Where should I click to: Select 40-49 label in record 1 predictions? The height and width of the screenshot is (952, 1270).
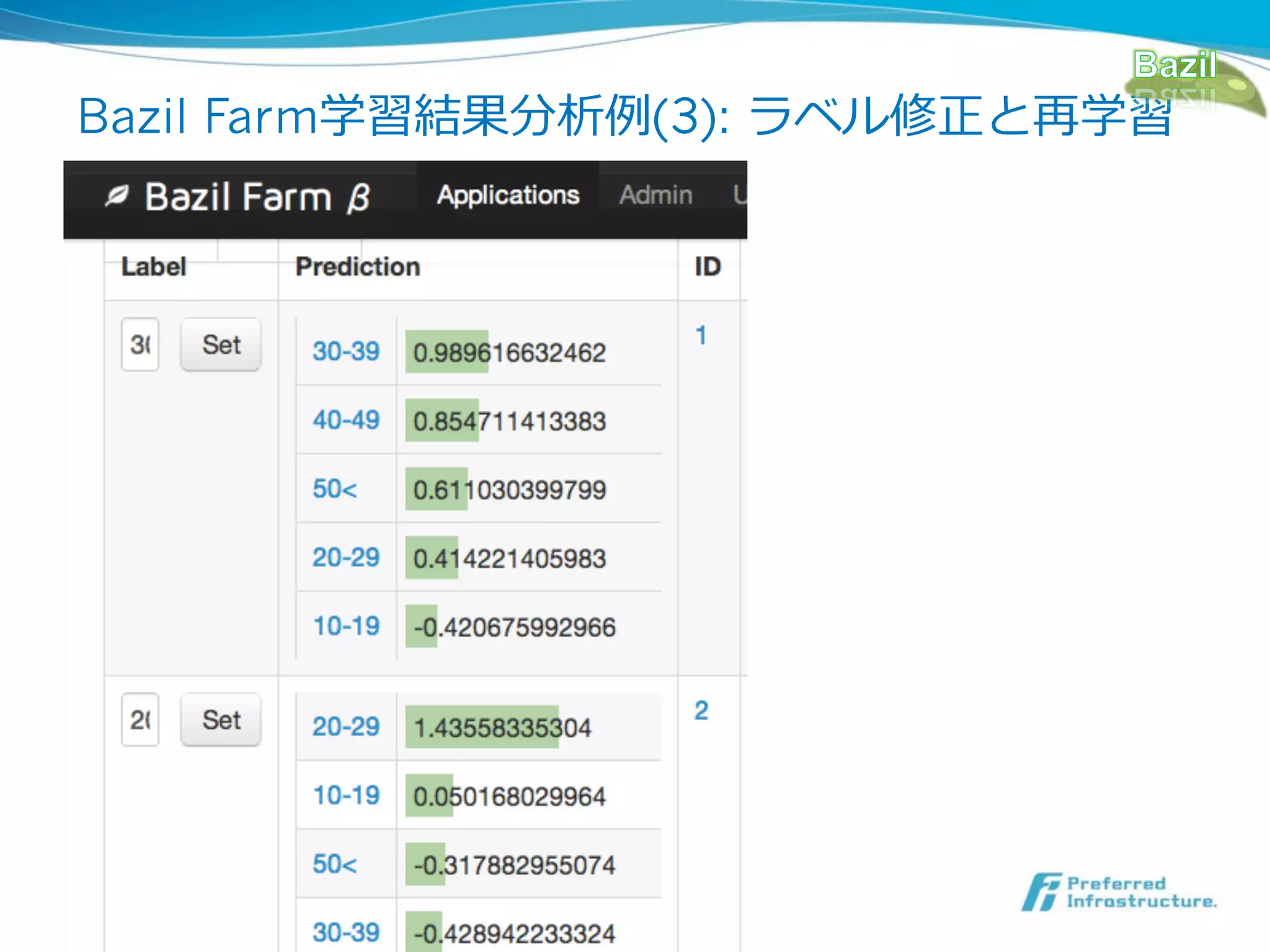[346, 420]
